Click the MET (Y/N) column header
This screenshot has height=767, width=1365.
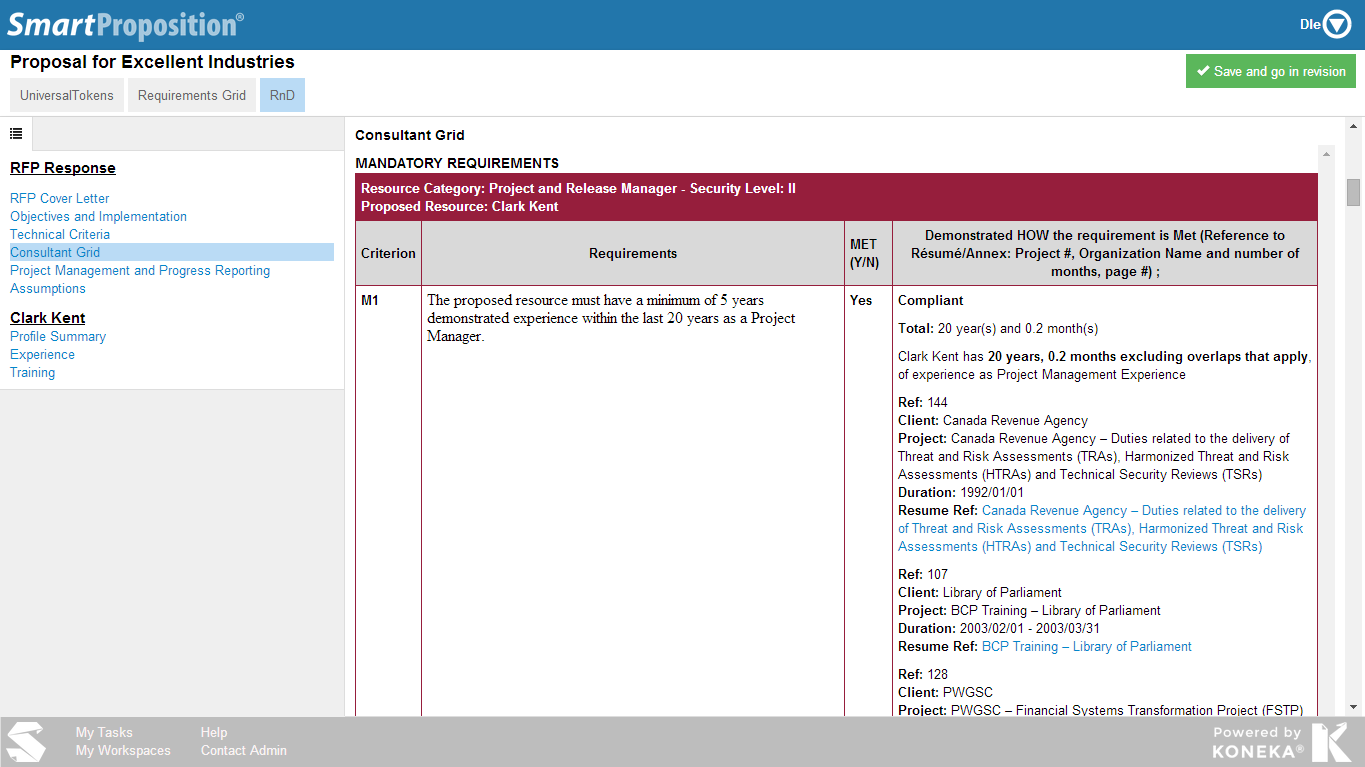click(868, 253)
